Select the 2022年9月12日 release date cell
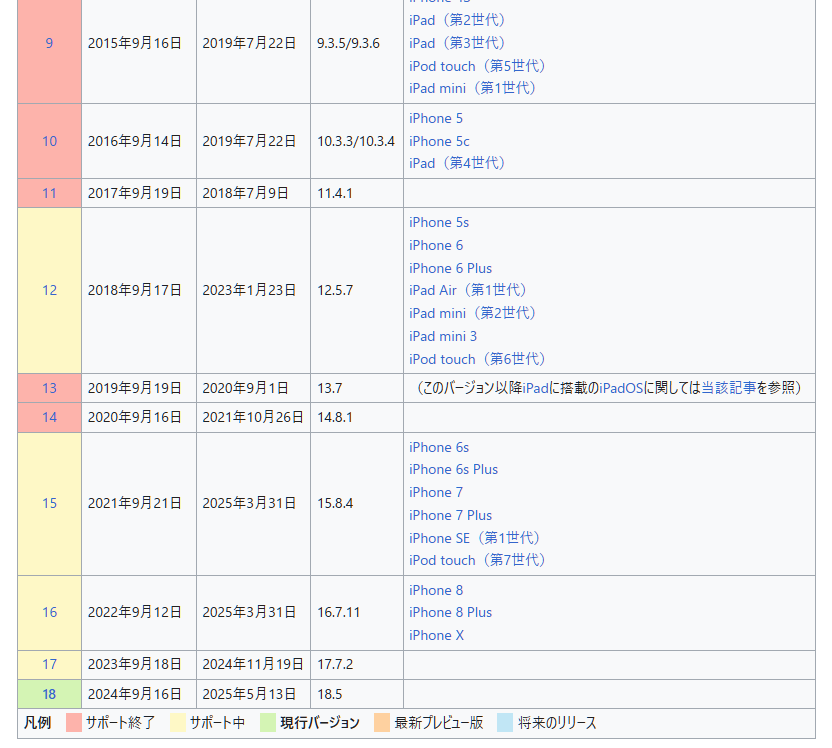 tap(138, 613)
